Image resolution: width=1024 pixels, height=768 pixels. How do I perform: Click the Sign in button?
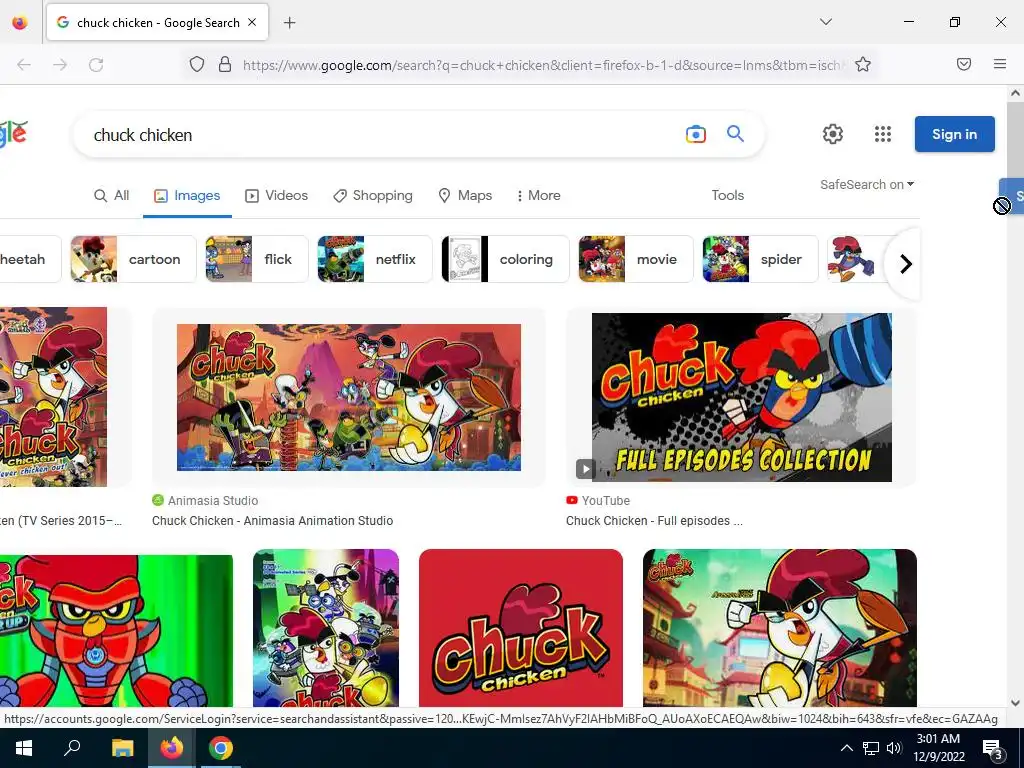pyautogui.click(x=954, y=134)
